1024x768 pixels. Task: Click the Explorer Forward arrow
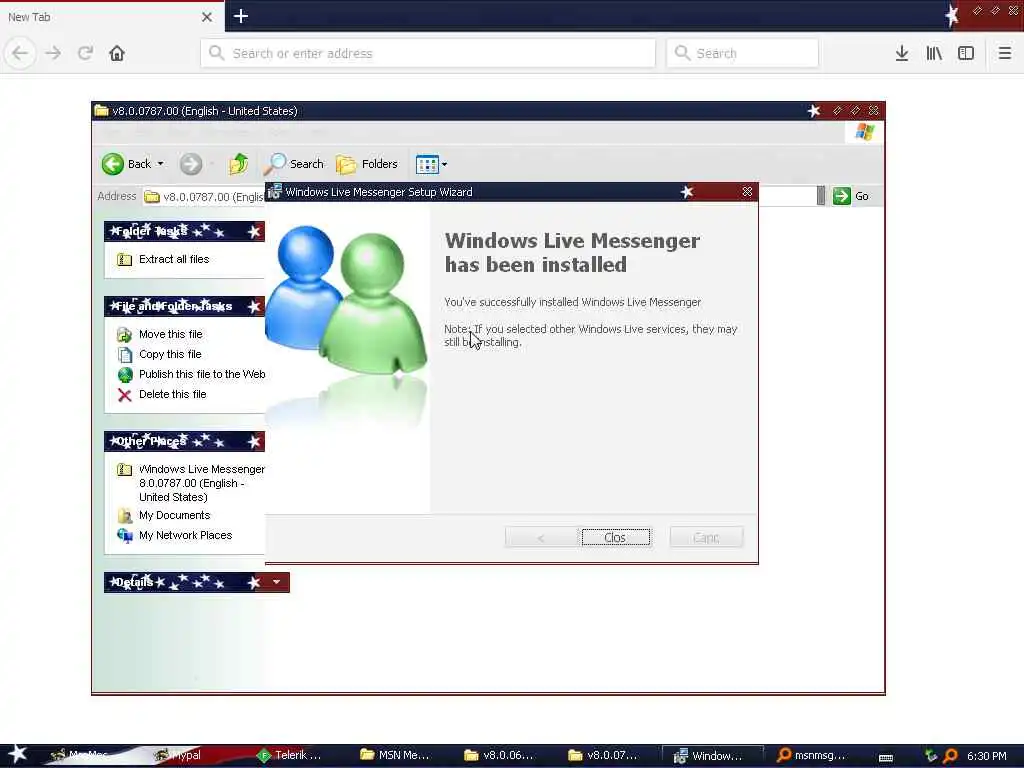coord(191,164)
